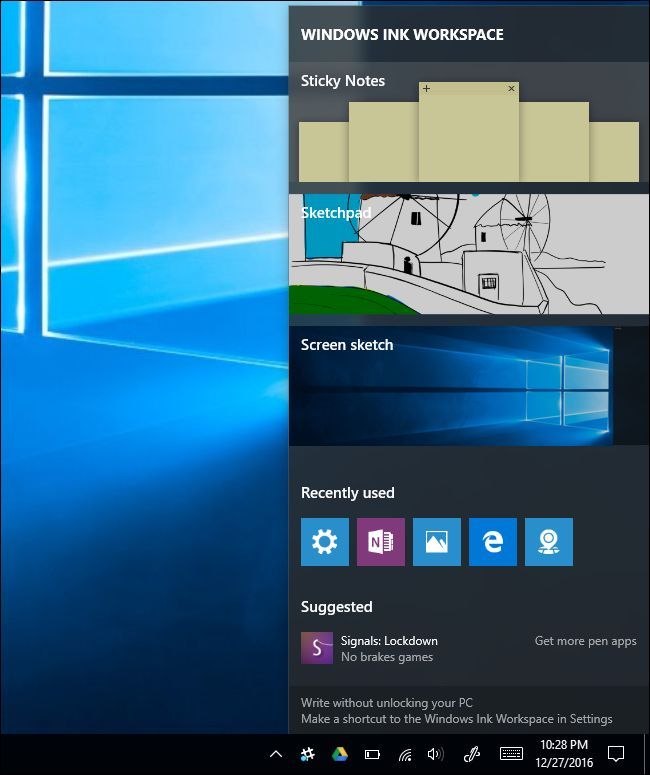
Task: Launch the Maps app from Recently used
Action: 549,542
